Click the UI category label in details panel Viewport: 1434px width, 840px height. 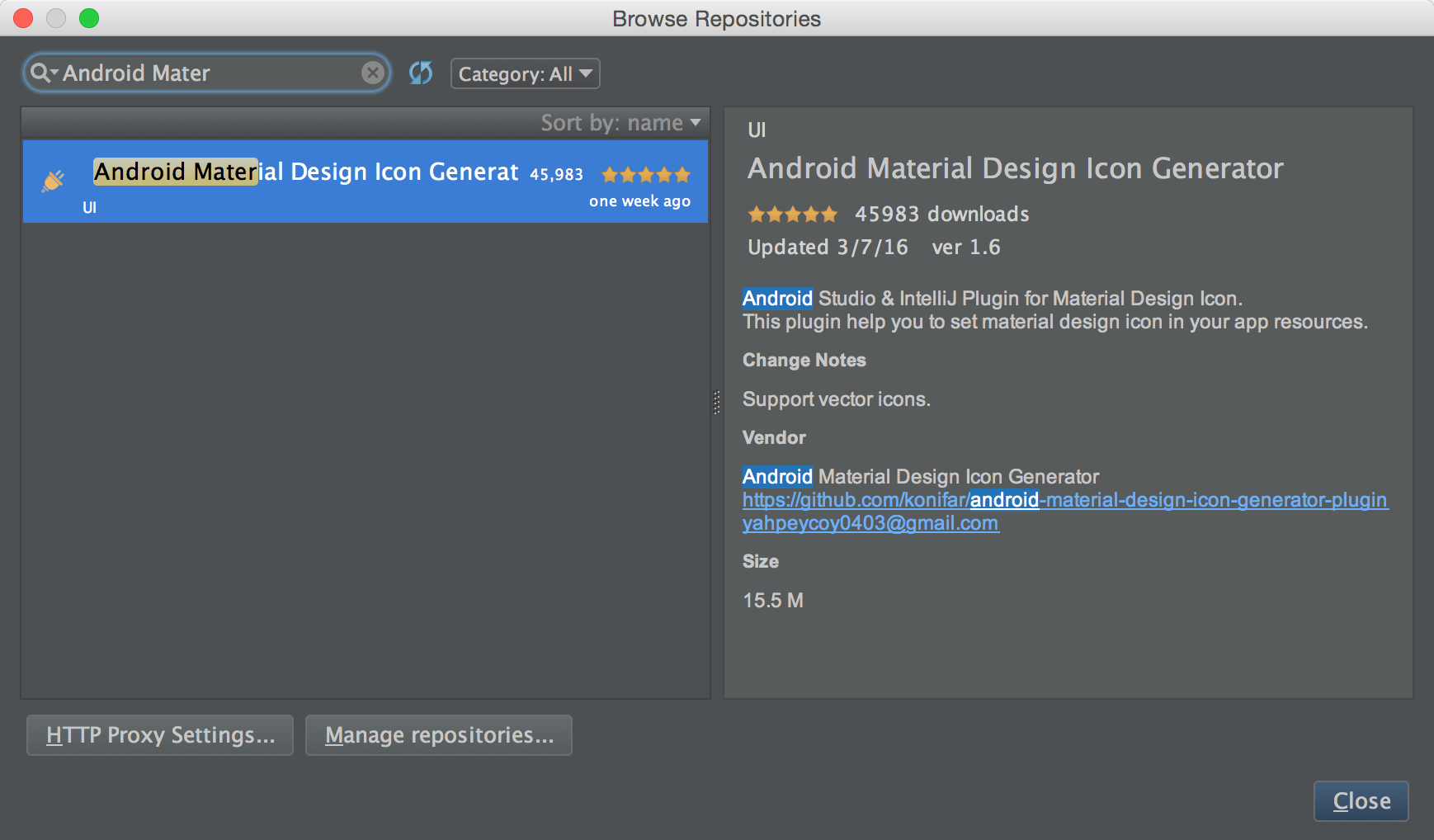tap(756, 130)
